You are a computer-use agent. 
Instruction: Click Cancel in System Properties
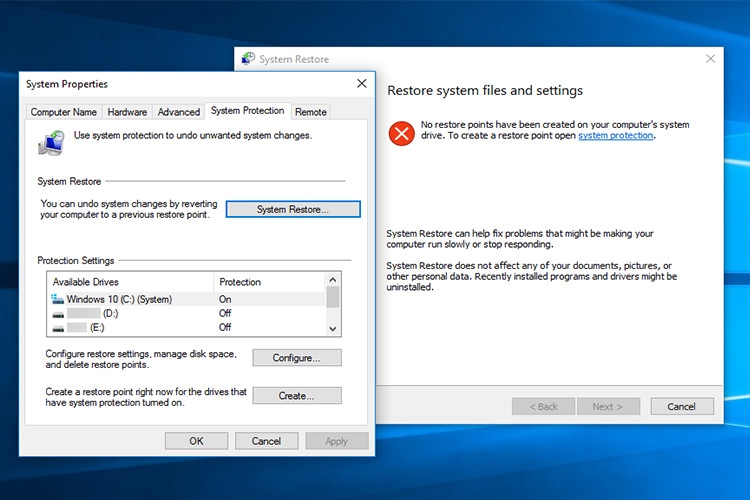pos(266,441)
